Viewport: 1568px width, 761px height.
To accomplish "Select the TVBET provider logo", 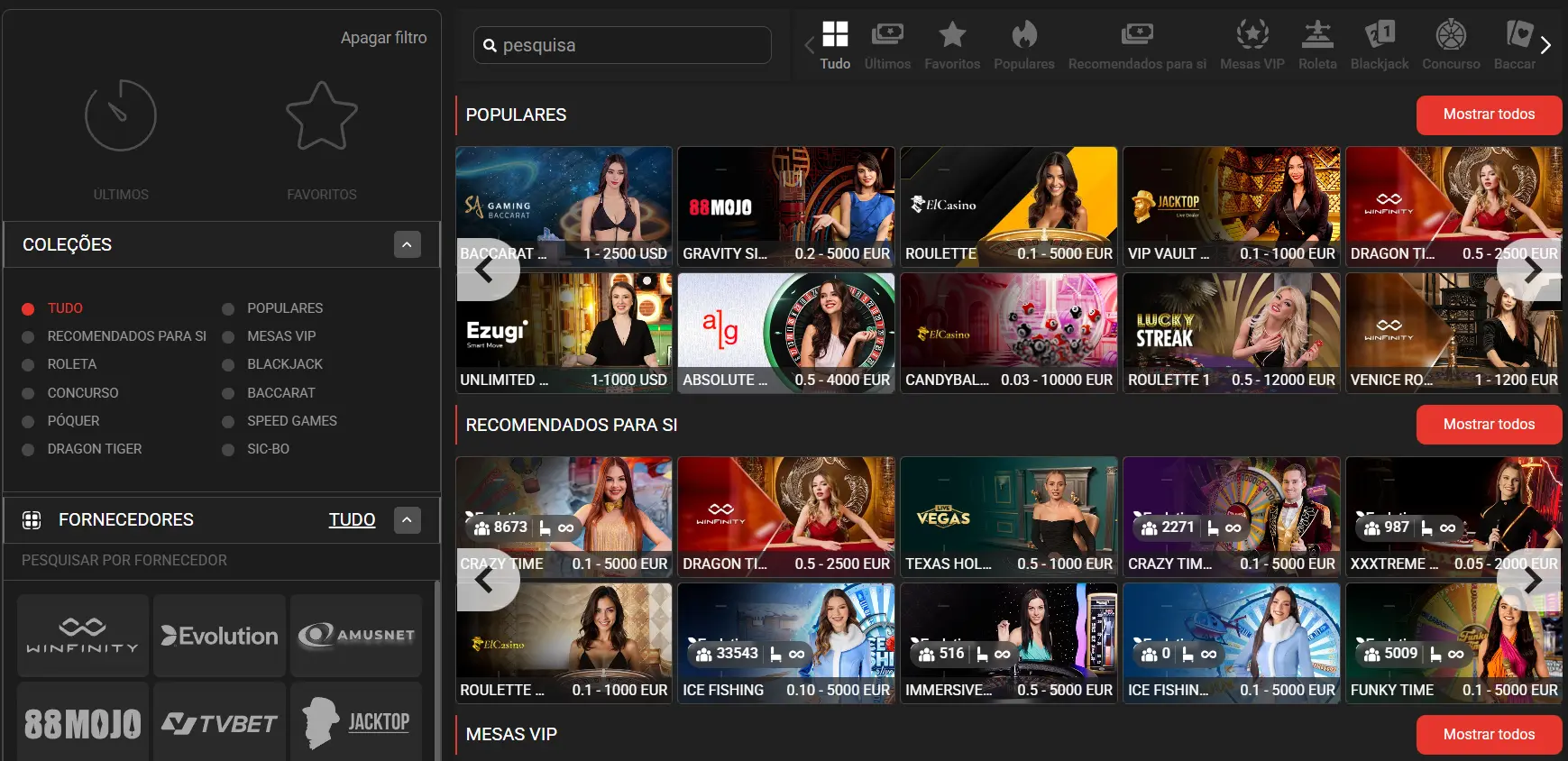I will (220, 723).
